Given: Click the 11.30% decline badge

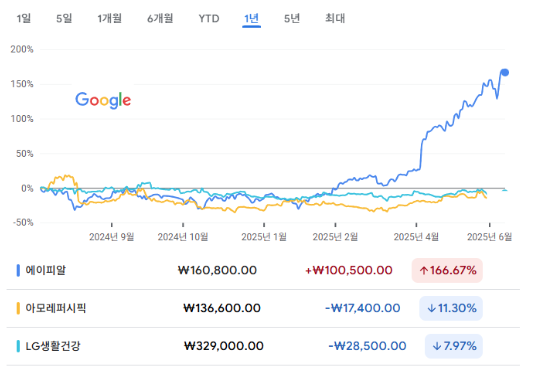Looking at the screenshot, I should click(x=451, y=308).
